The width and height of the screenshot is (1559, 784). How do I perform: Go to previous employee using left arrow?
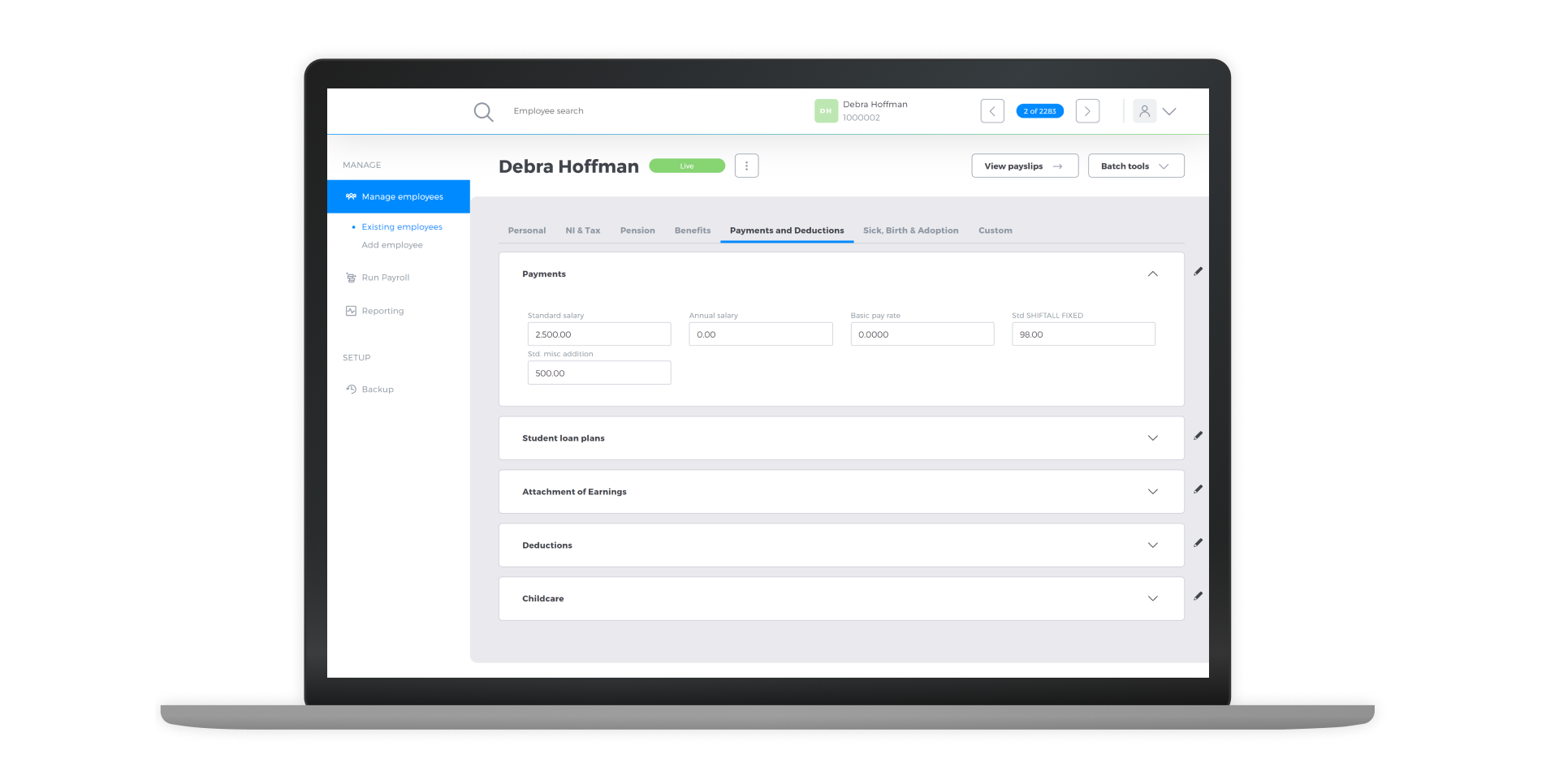tap(991, 111)
